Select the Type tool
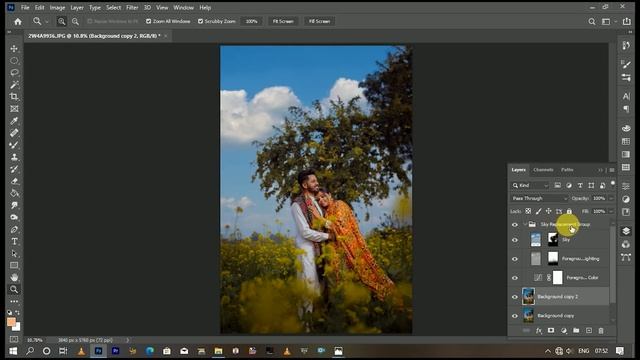 click(x=14, y=241)
